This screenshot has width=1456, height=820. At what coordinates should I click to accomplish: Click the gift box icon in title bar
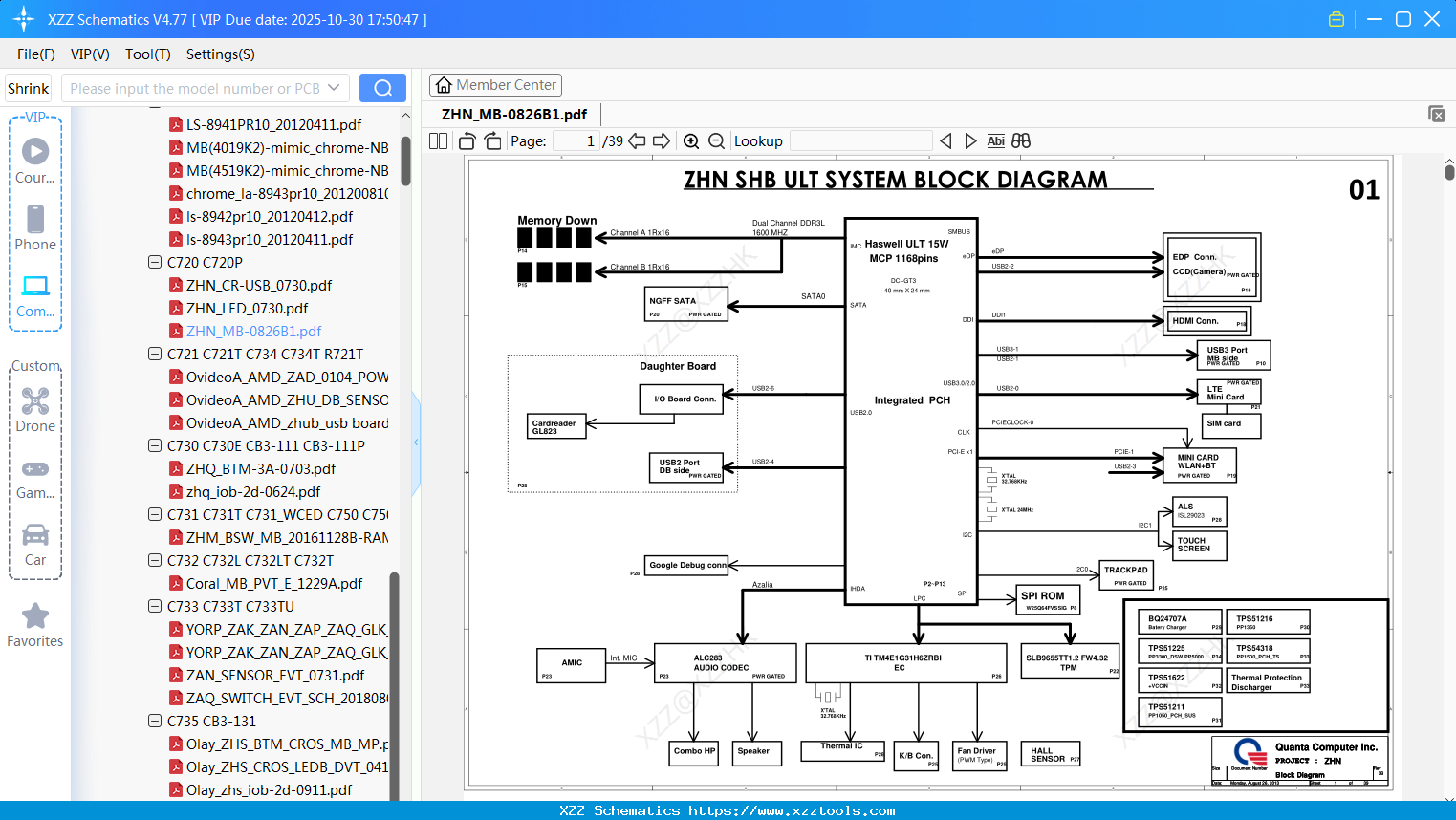point(1336,19)
